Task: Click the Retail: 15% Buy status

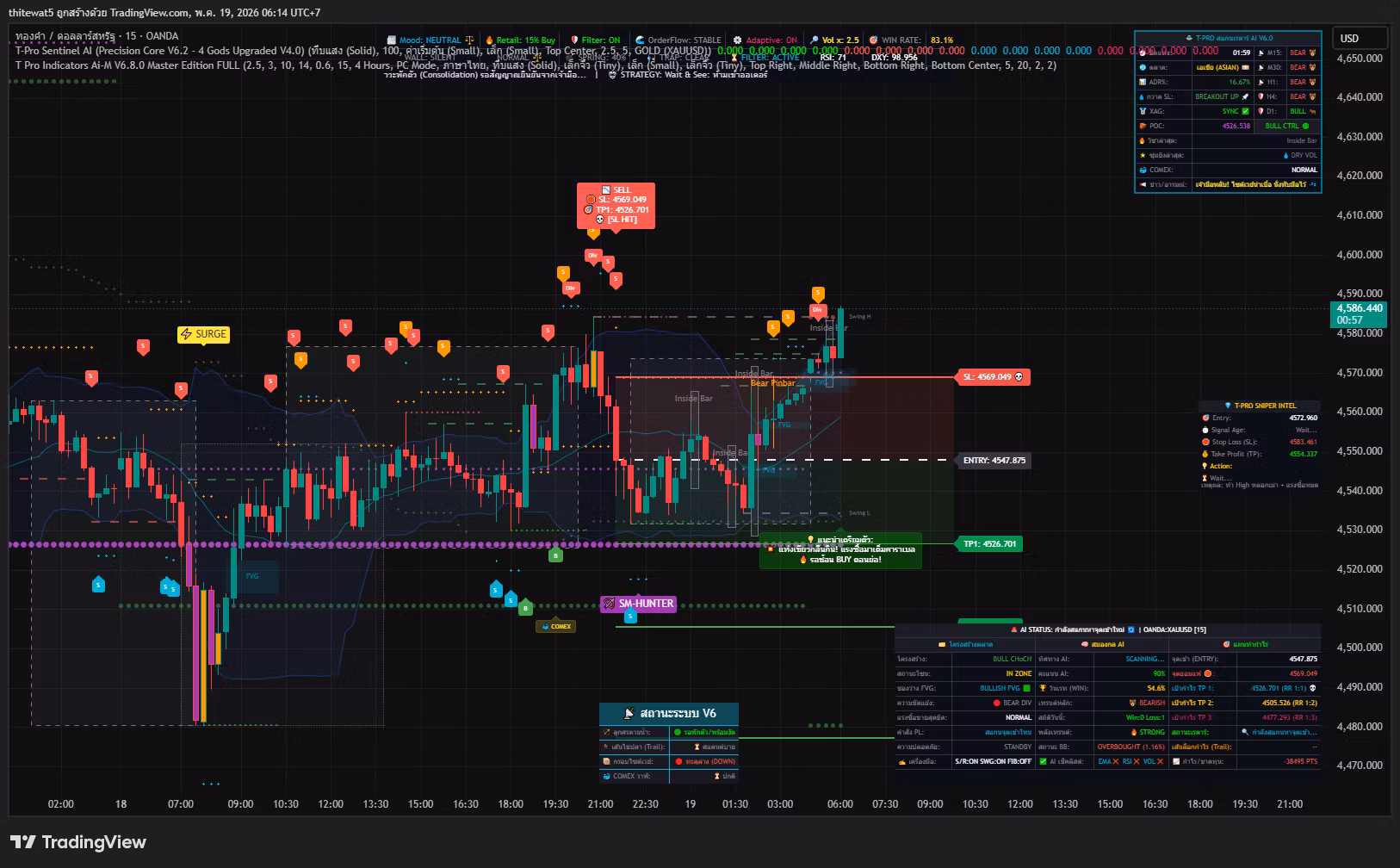Action: coord(520,40)
